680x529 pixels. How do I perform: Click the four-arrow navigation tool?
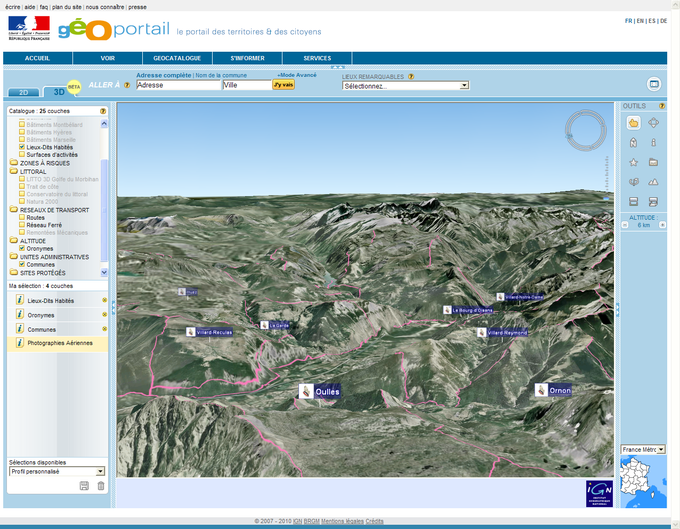pos(653,123)
